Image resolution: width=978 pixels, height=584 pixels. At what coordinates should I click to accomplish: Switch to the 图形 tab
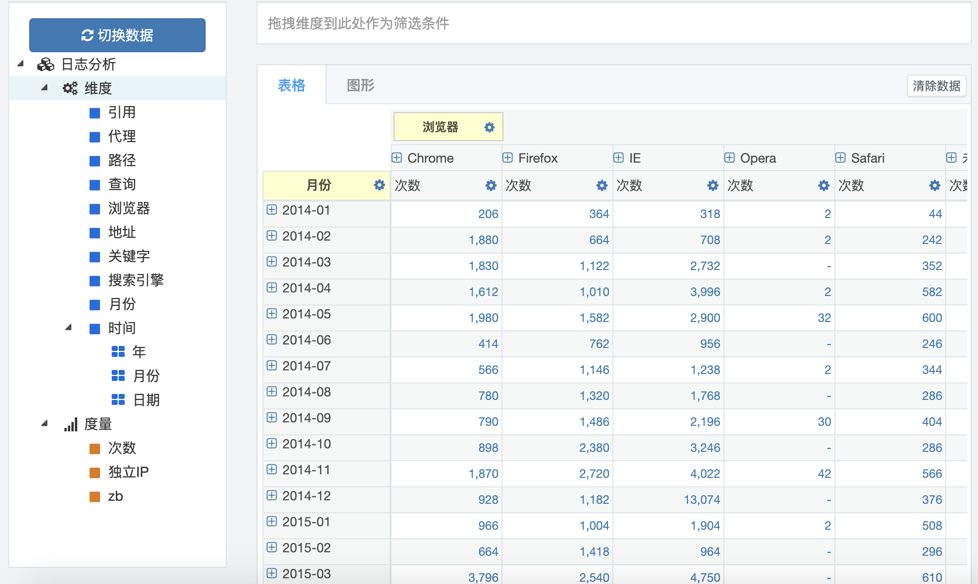click(360, 86)
